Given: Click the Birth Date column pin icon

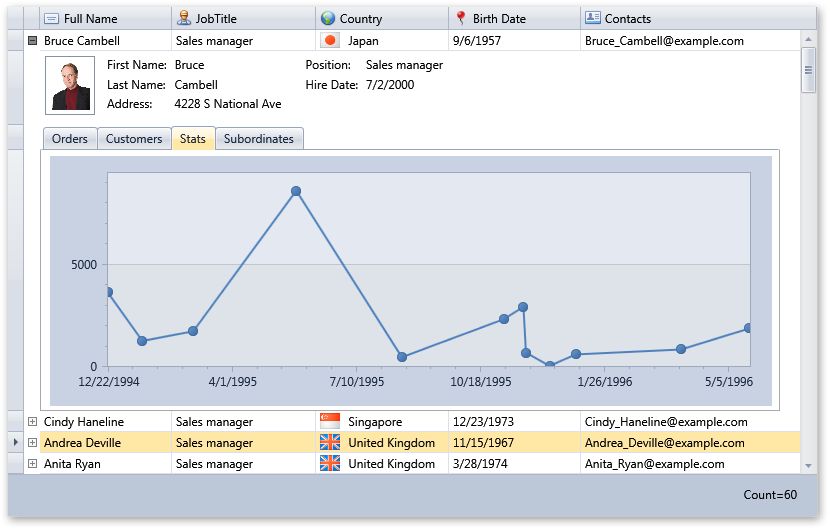Looking at the screenshot, I should 460,18.
